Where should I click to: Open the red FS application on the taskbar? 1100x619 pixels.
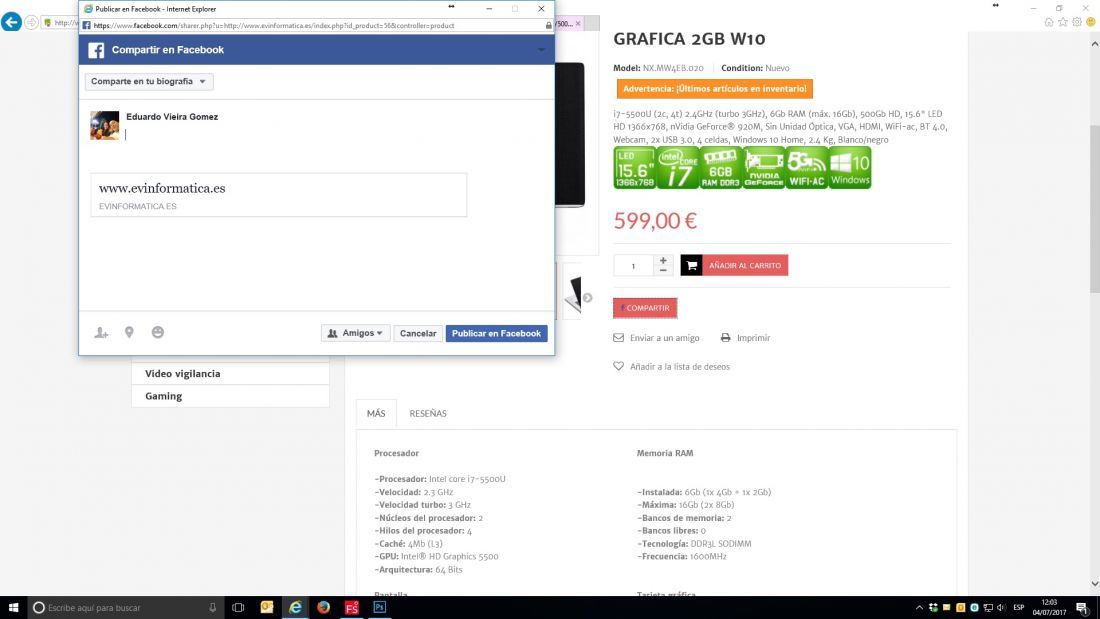click(x=351, y=608)
